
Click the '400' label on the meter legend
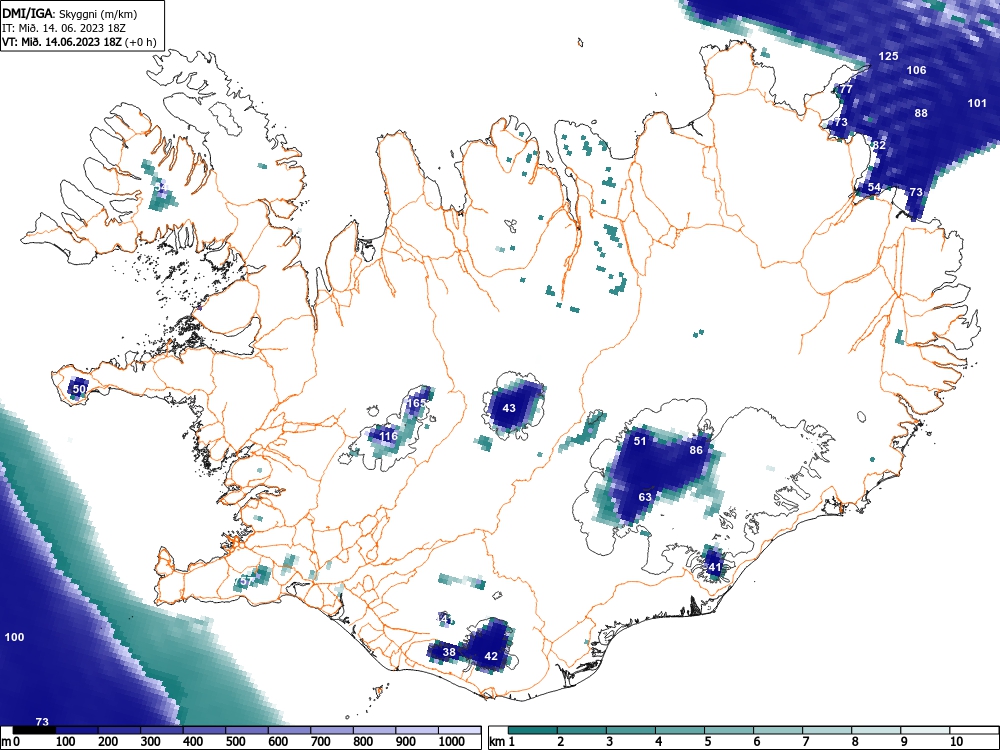(193, 742)
